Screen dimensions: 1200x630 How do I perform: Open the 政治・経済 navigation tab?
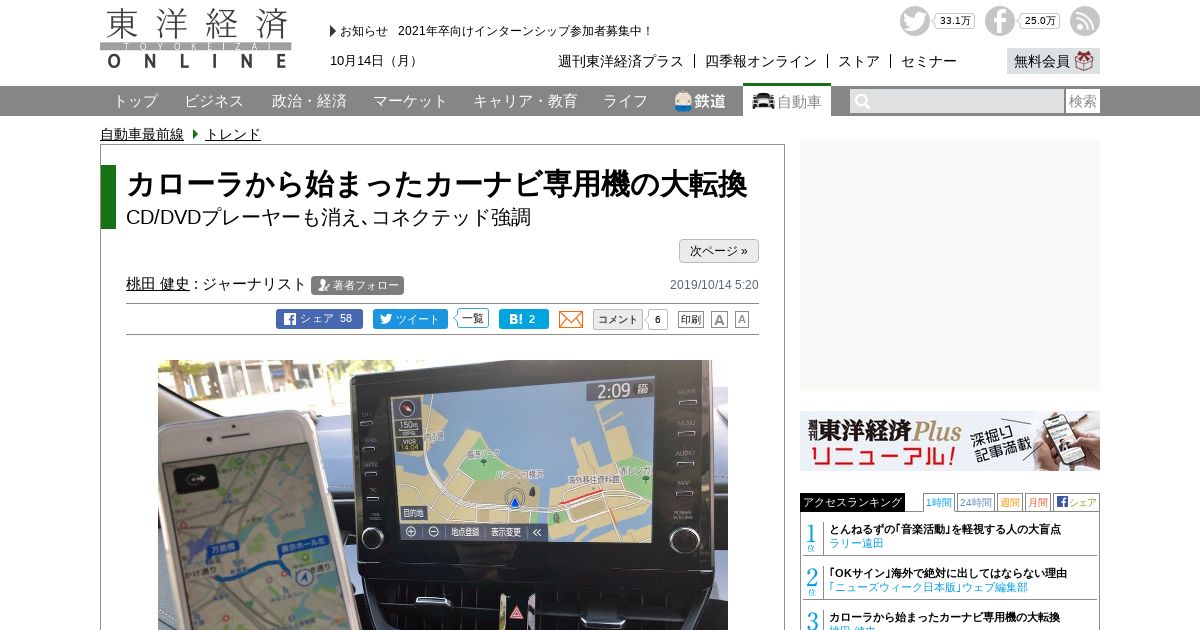[309, 101]
